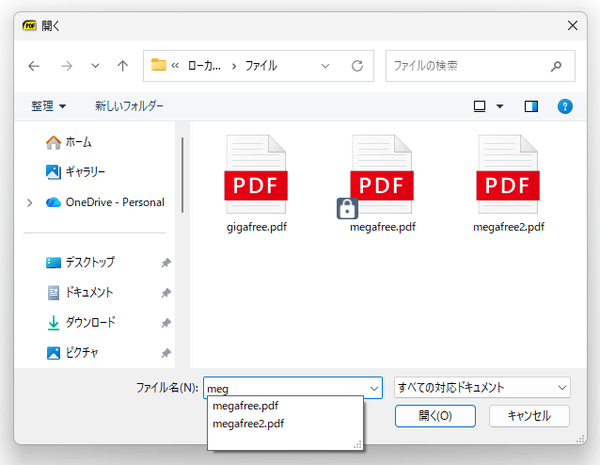Open ピクチャ quick access folder
This screenshot has width=600, height=465.
72,352
